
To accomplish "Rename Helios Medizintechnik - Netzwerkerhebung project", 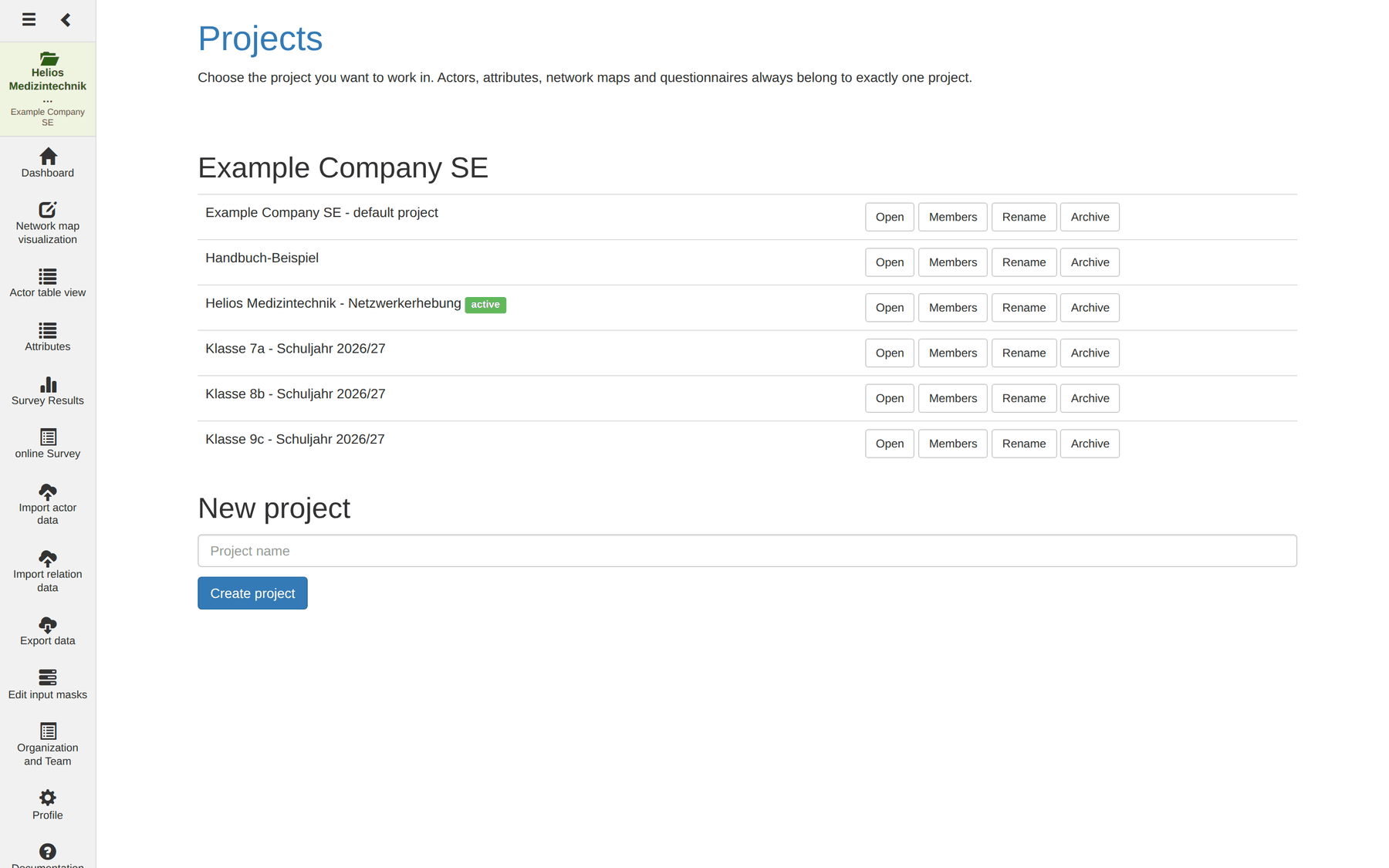I will click(x=1024, y=308).
